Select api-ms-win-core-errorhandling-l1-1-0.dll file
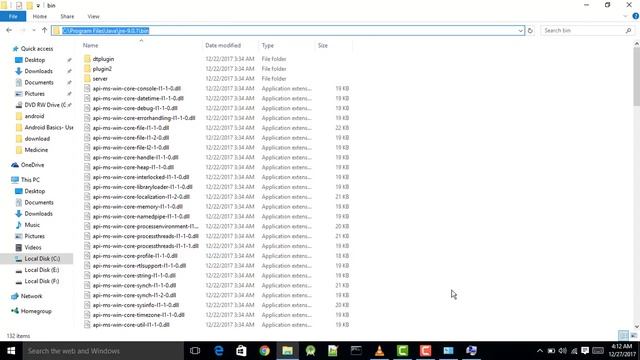Viewport: 640px width, 360px height. click(x=144, y=118)
